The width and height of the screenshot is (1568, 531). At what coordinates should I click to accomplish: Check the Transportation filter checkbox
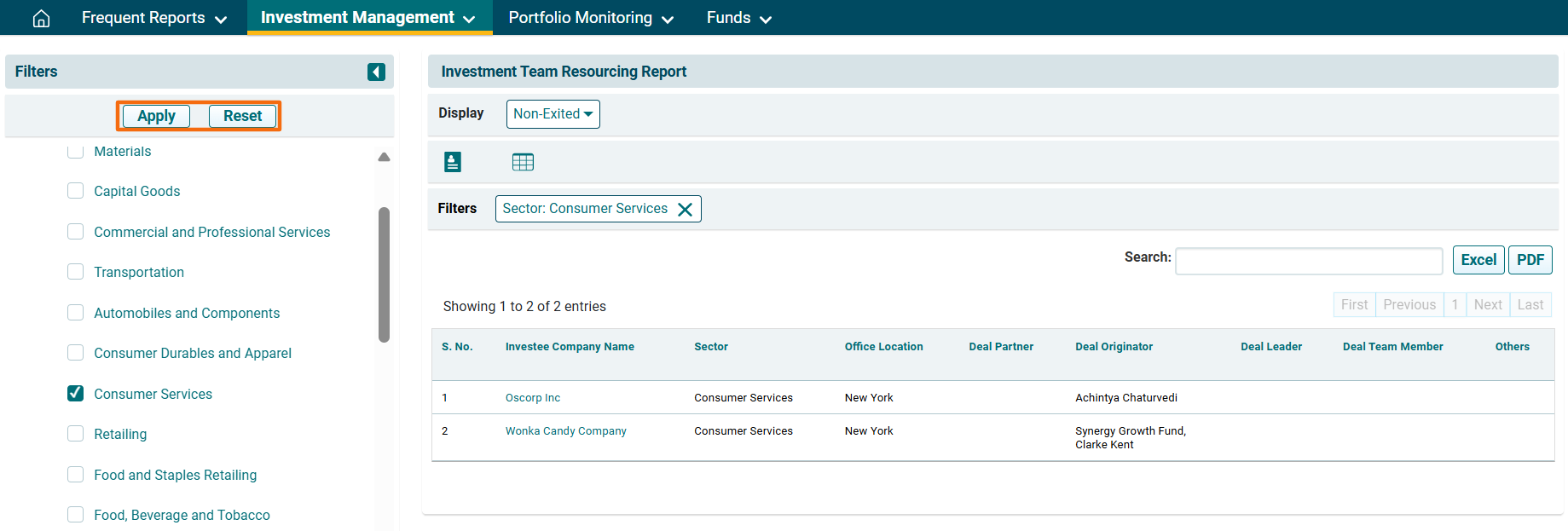coord(76,272)
